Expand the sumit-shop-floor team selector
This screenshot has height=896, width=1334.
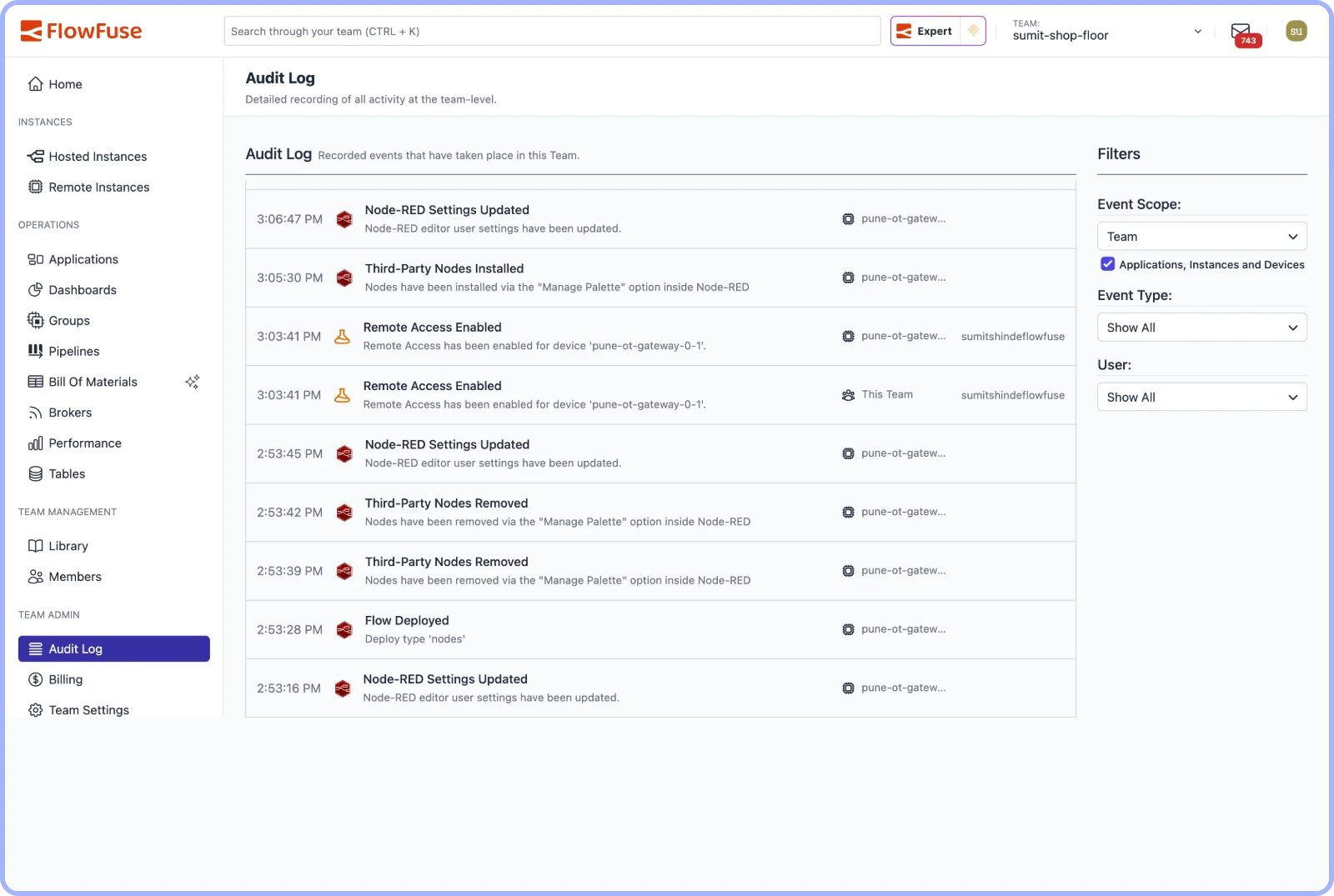pos(1108,31)
